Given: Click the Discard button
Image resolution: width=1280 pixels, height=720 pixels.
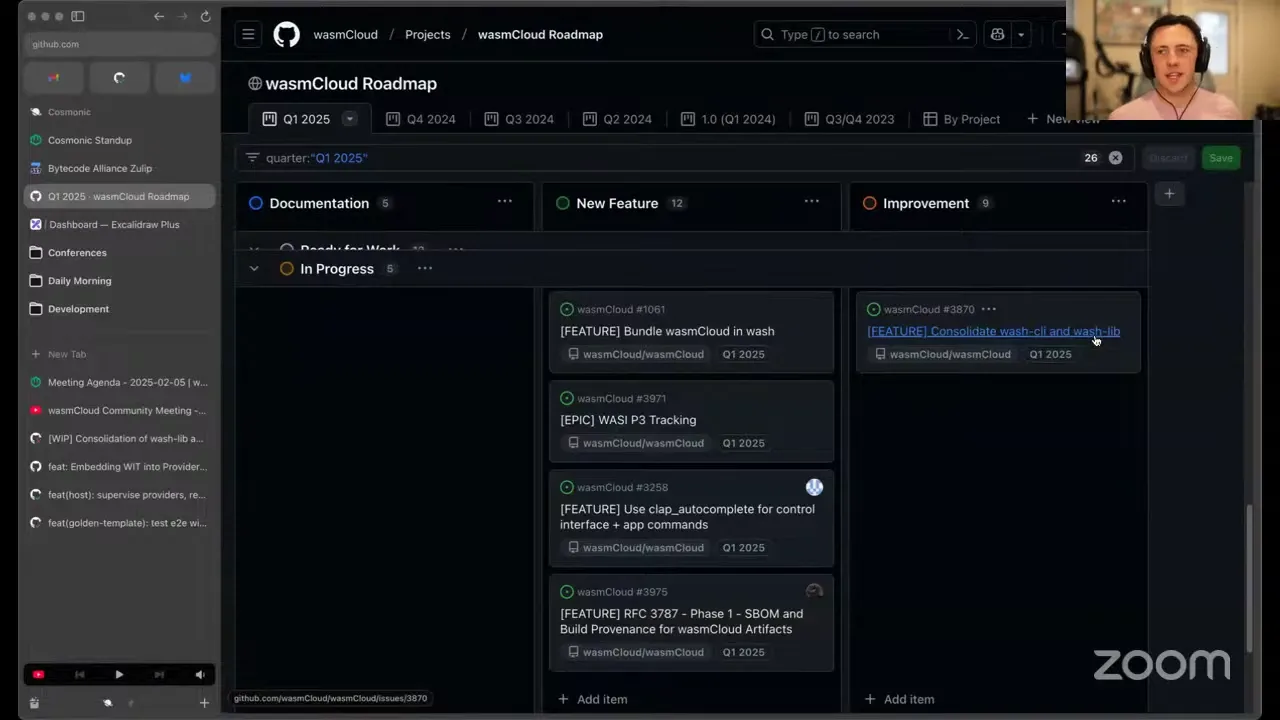Looking at the screenshot, I should point(1167,158).
